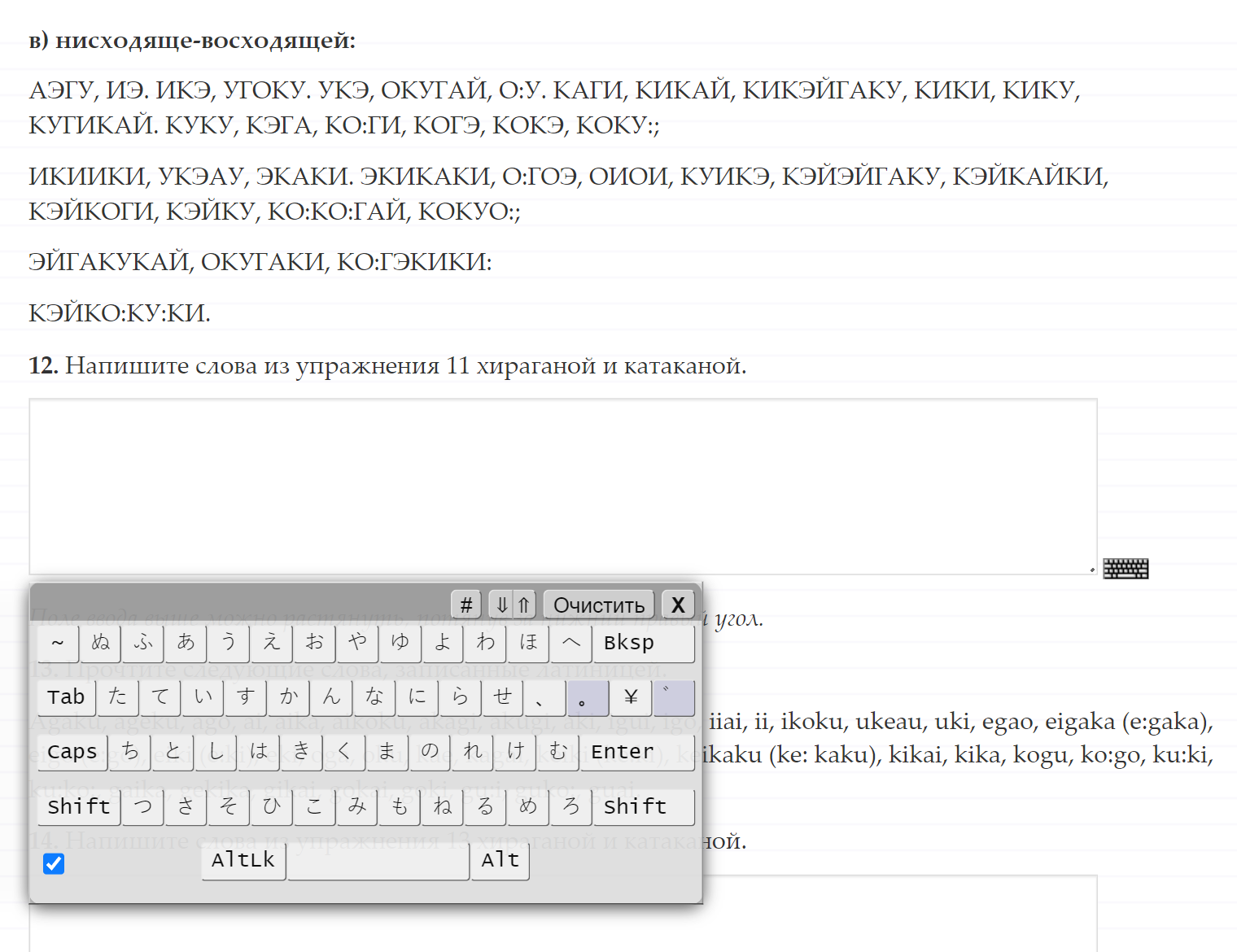
Task: Tap the は hiragana key
Action: [x=258, y=752]
